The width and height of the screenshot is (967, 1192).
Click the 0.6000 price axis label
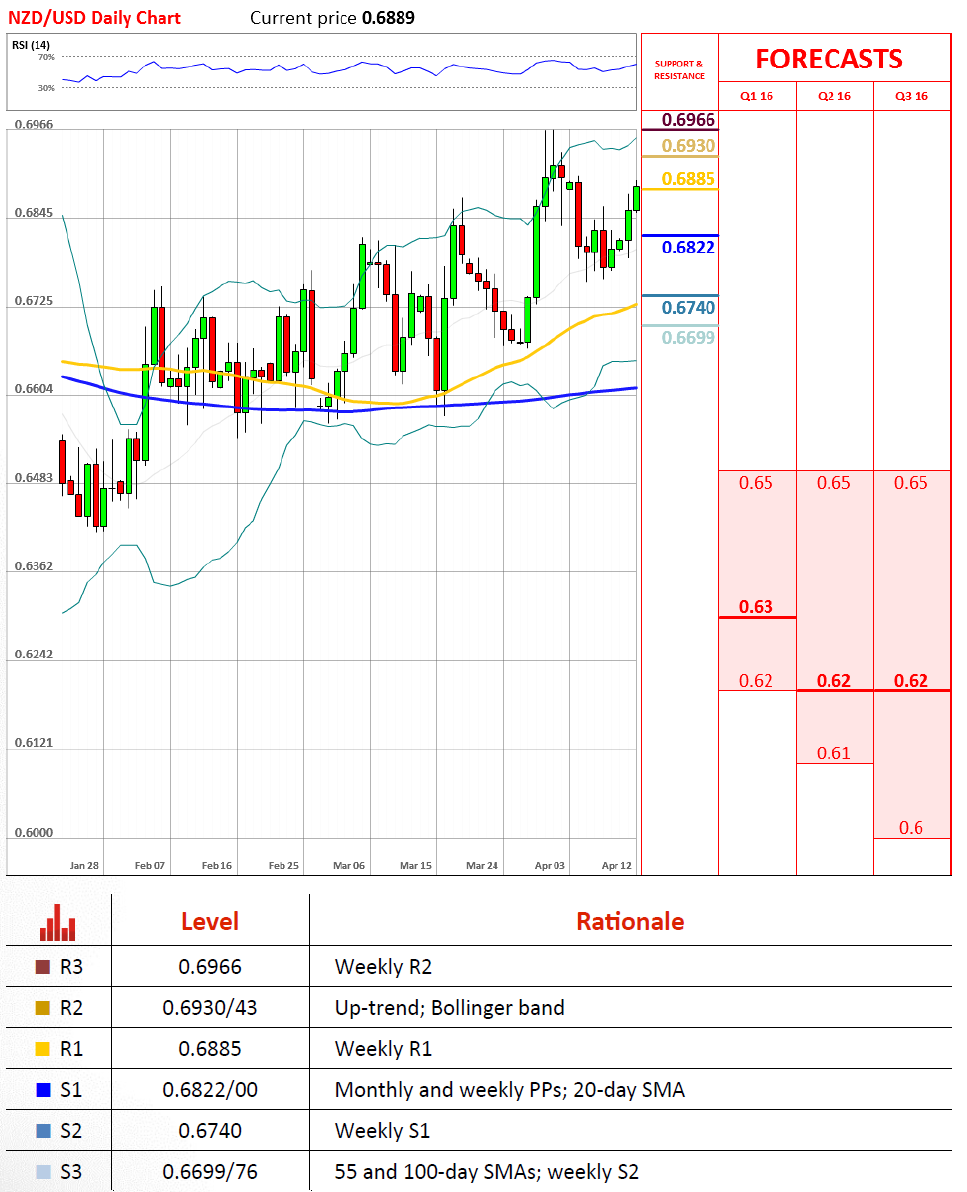(x=34, y=832)
